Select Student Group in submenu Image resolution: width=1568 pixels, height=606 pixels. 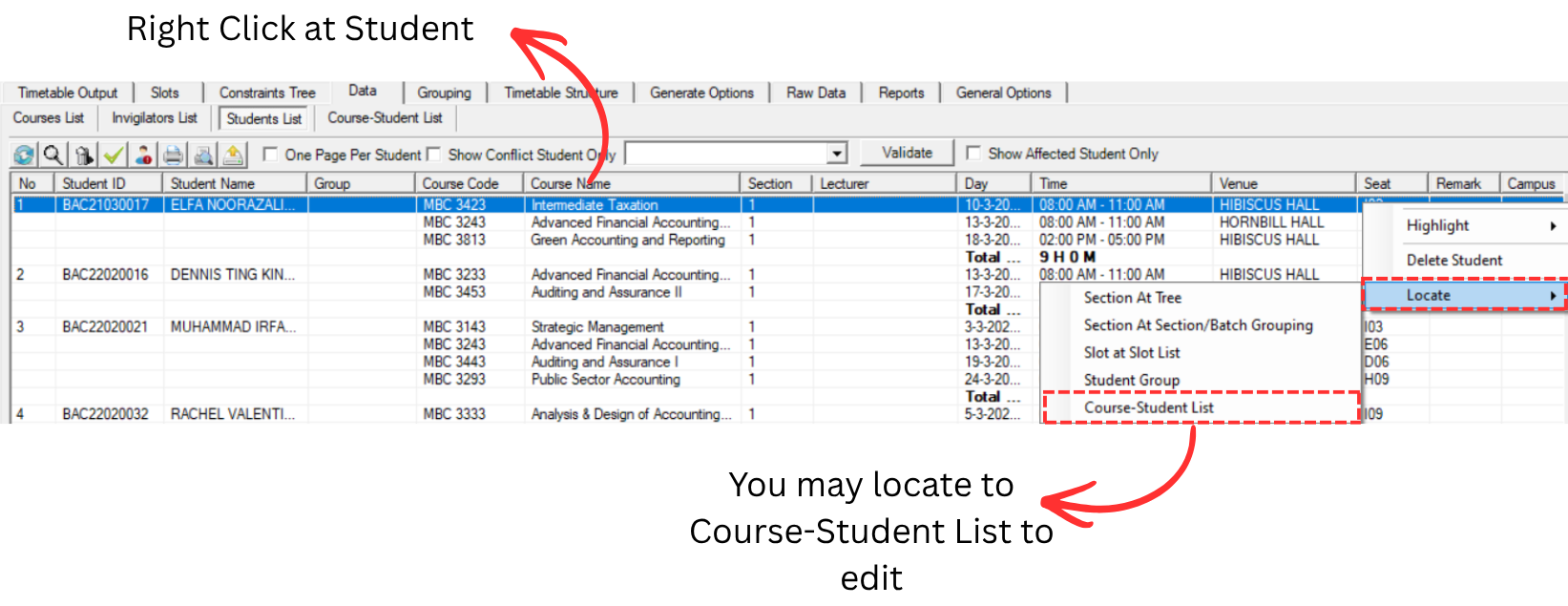(x=1131, y=380)
